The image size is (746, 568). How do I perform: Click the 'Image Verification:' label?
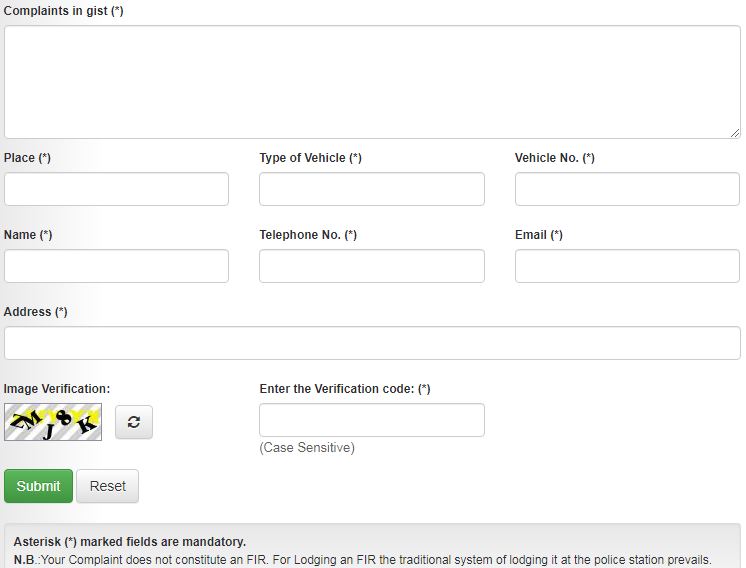[x=57, y=389]
